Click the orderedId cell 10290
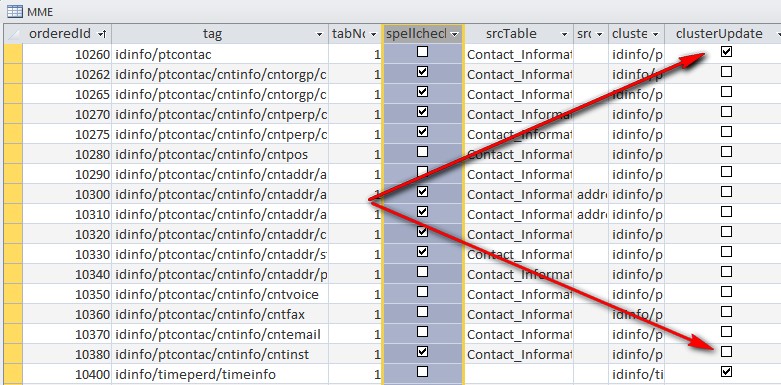Screen dimensions: 781x385 67,174
